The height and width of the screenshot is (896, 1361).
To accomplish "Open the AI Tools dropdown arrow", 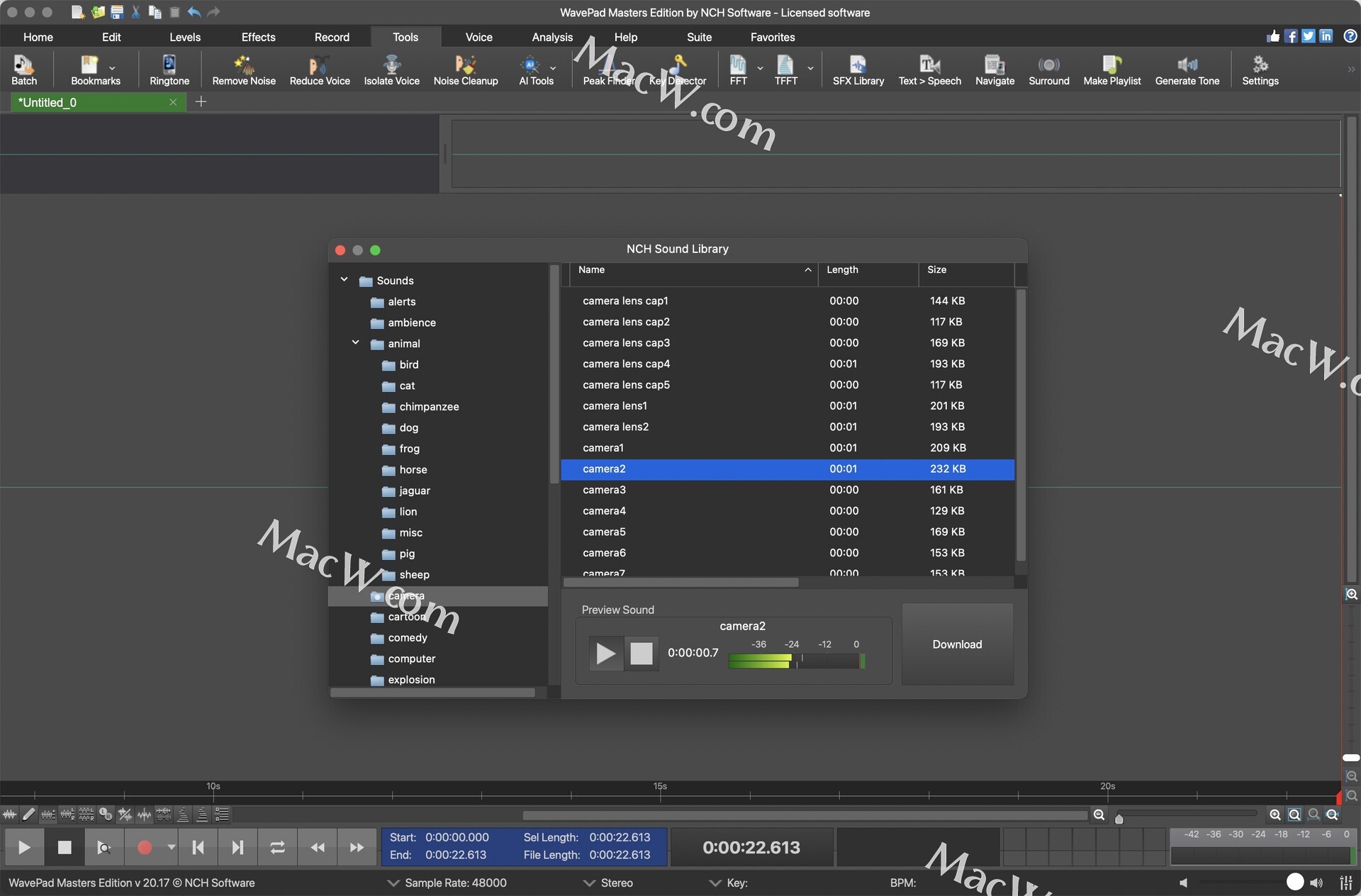I will tap(553, 69).
